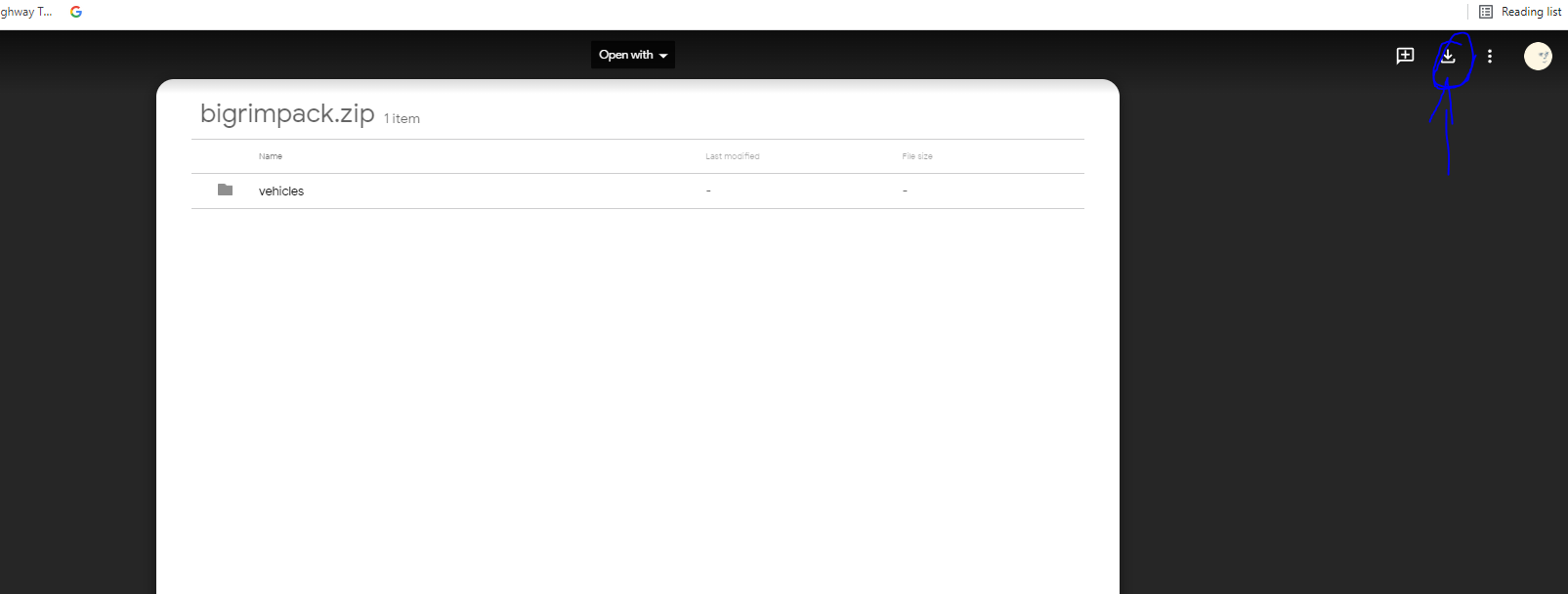Click the bigrimpack.zip title

point(287,114)
